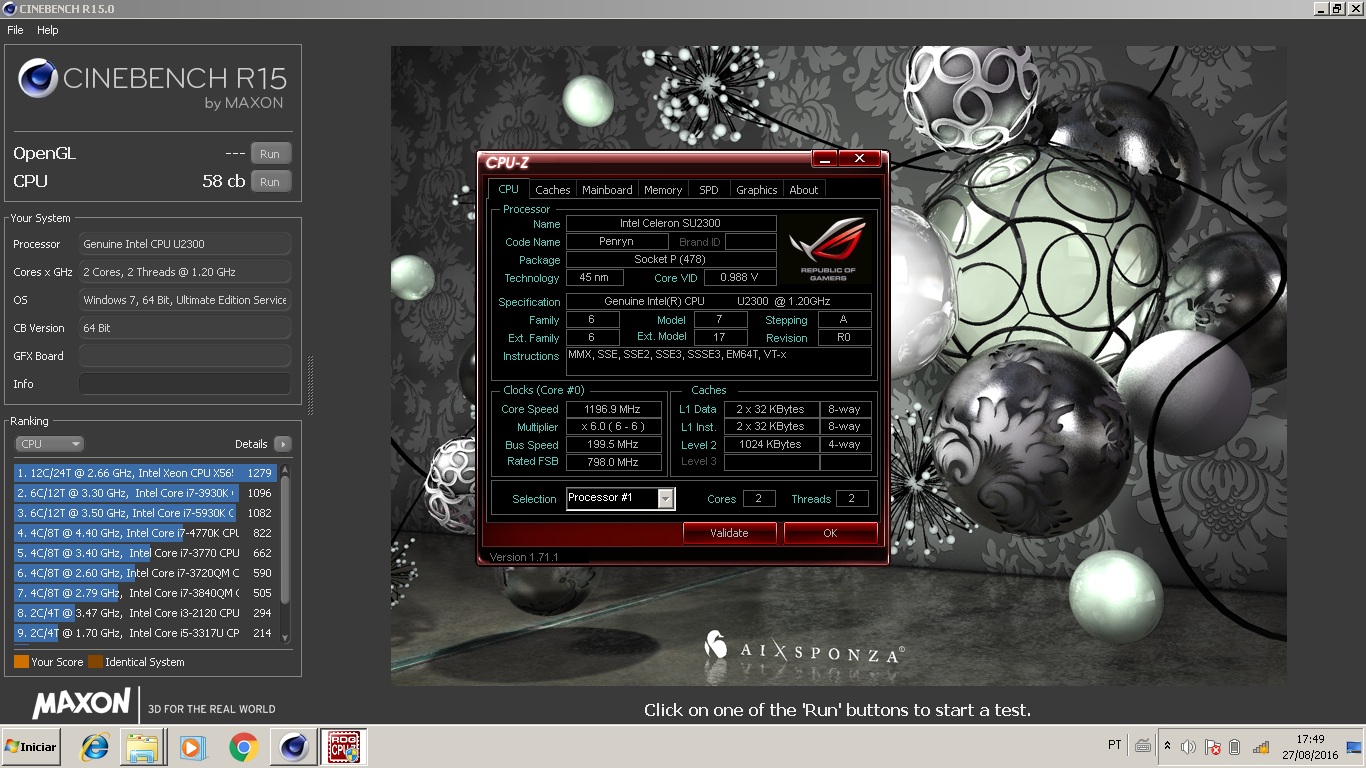Click the ranking list scrollbar thumb
Image resolution: width=1366 pixels, height=768 pixels.
point(285,540)
